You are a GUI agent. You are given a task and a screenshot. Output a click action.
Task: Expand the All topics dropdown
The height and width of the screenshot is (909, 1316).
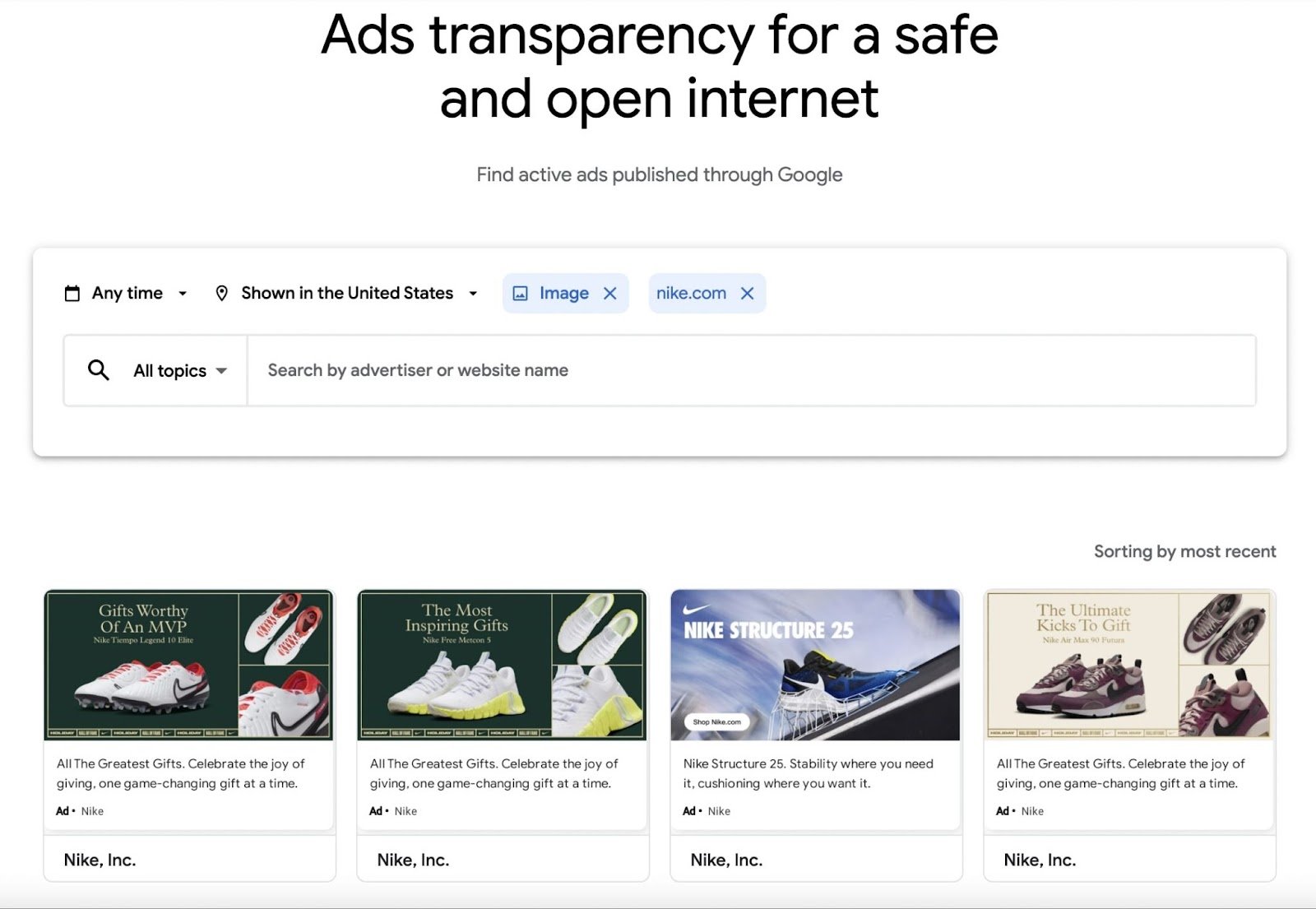click(x=178, y=370)
